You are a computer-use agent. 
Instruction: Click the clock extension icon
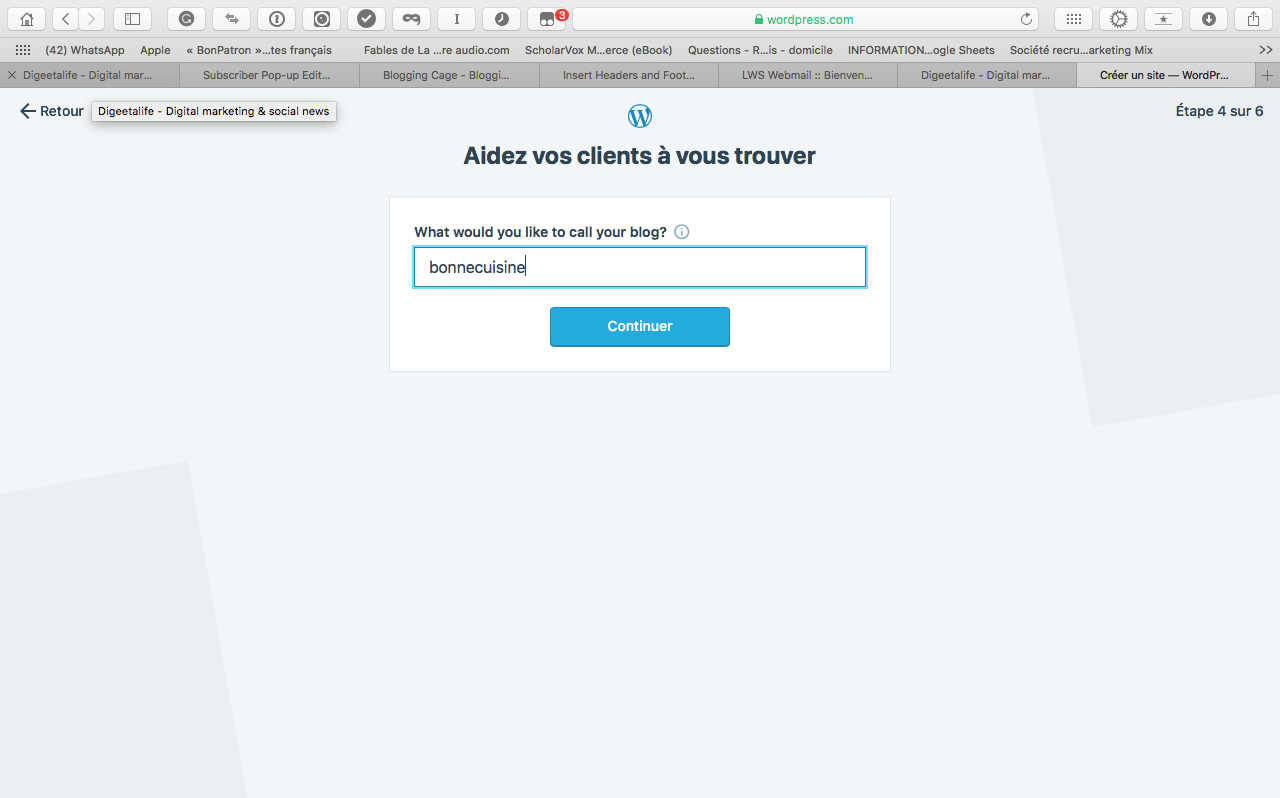click(x=501, y=19)
